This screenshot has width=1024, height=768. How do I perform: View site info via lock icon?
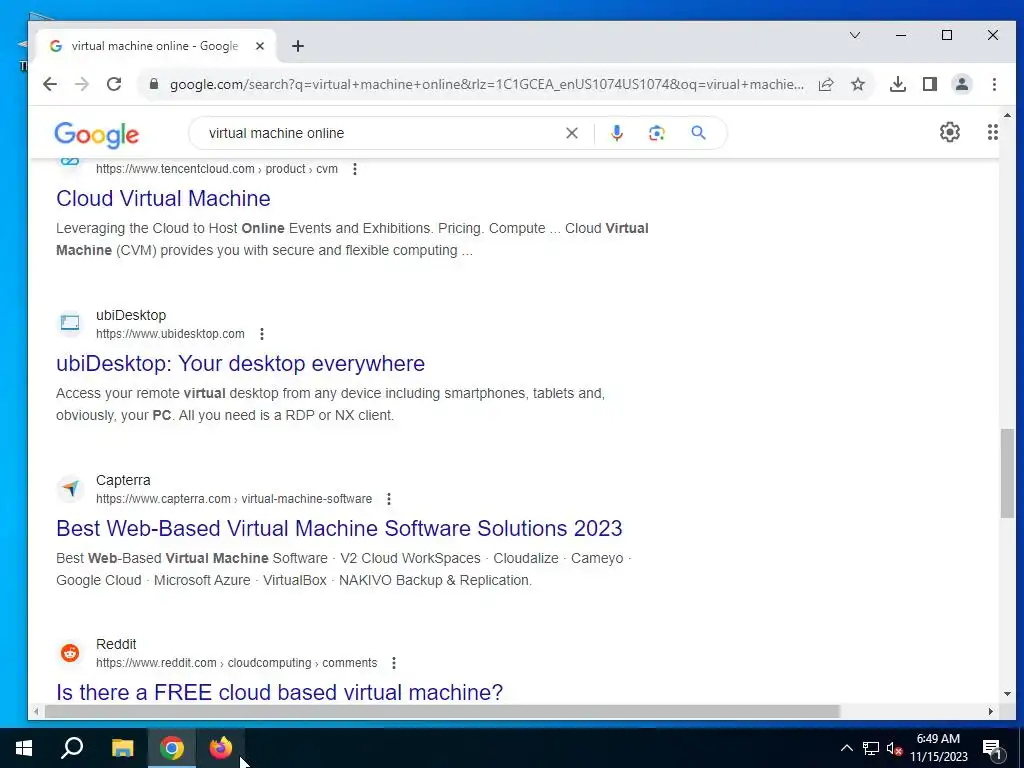tap(154, 84)
